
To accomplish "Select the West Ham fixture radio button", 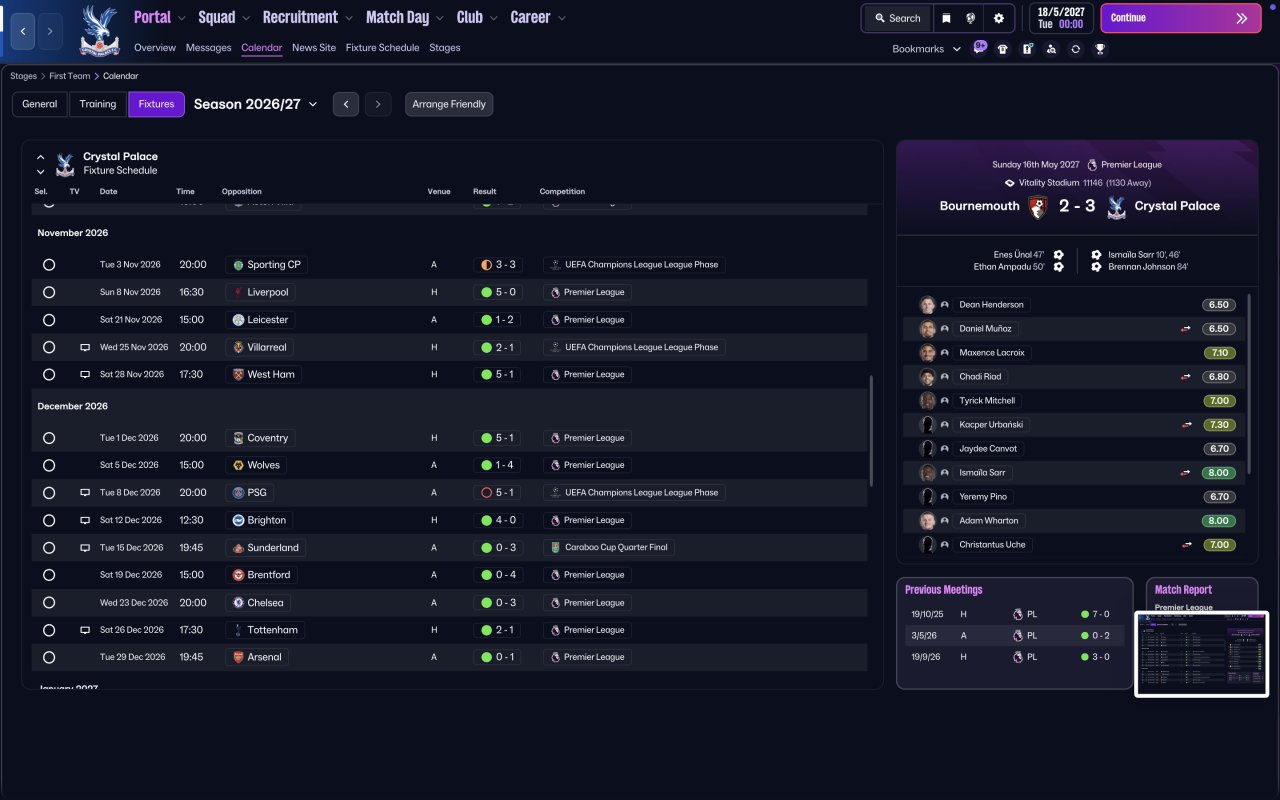I will pyautogui.click(x=49, y=374).
